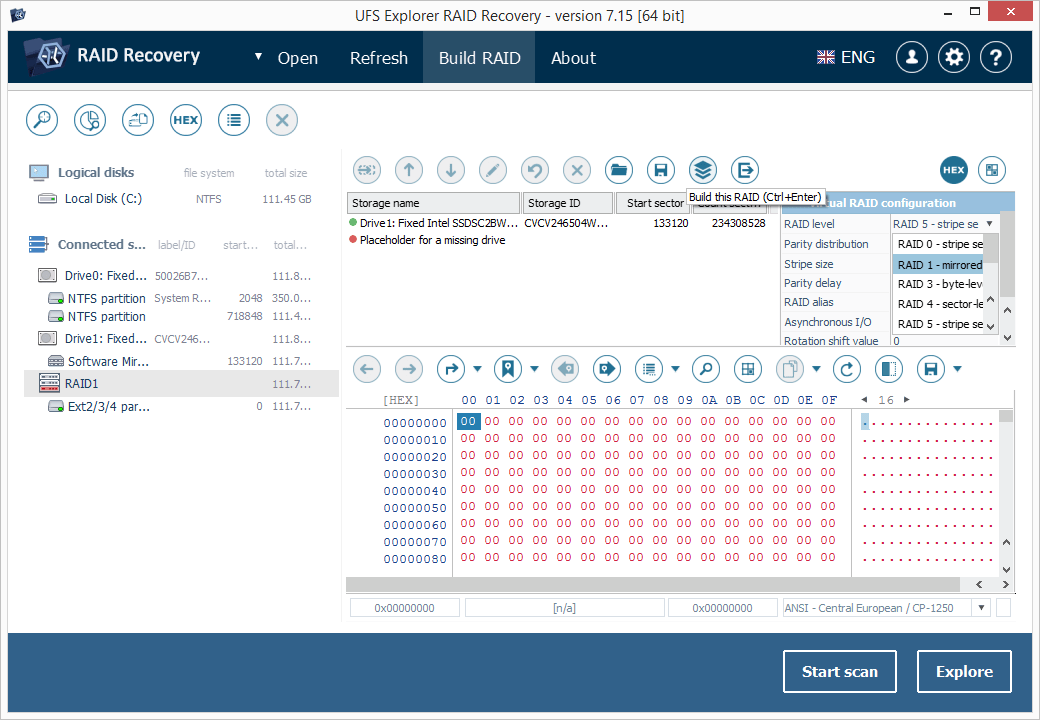This screenshot has height=720, width=1040.
Task: Click the user account icon
Action: [912, 58]
